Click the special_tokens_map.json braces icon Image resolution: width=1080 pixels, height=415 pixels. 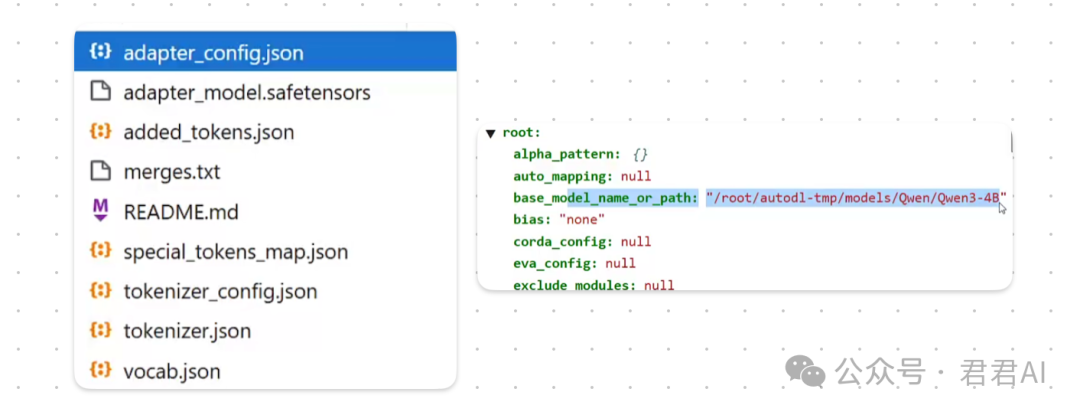pos(101,251)
